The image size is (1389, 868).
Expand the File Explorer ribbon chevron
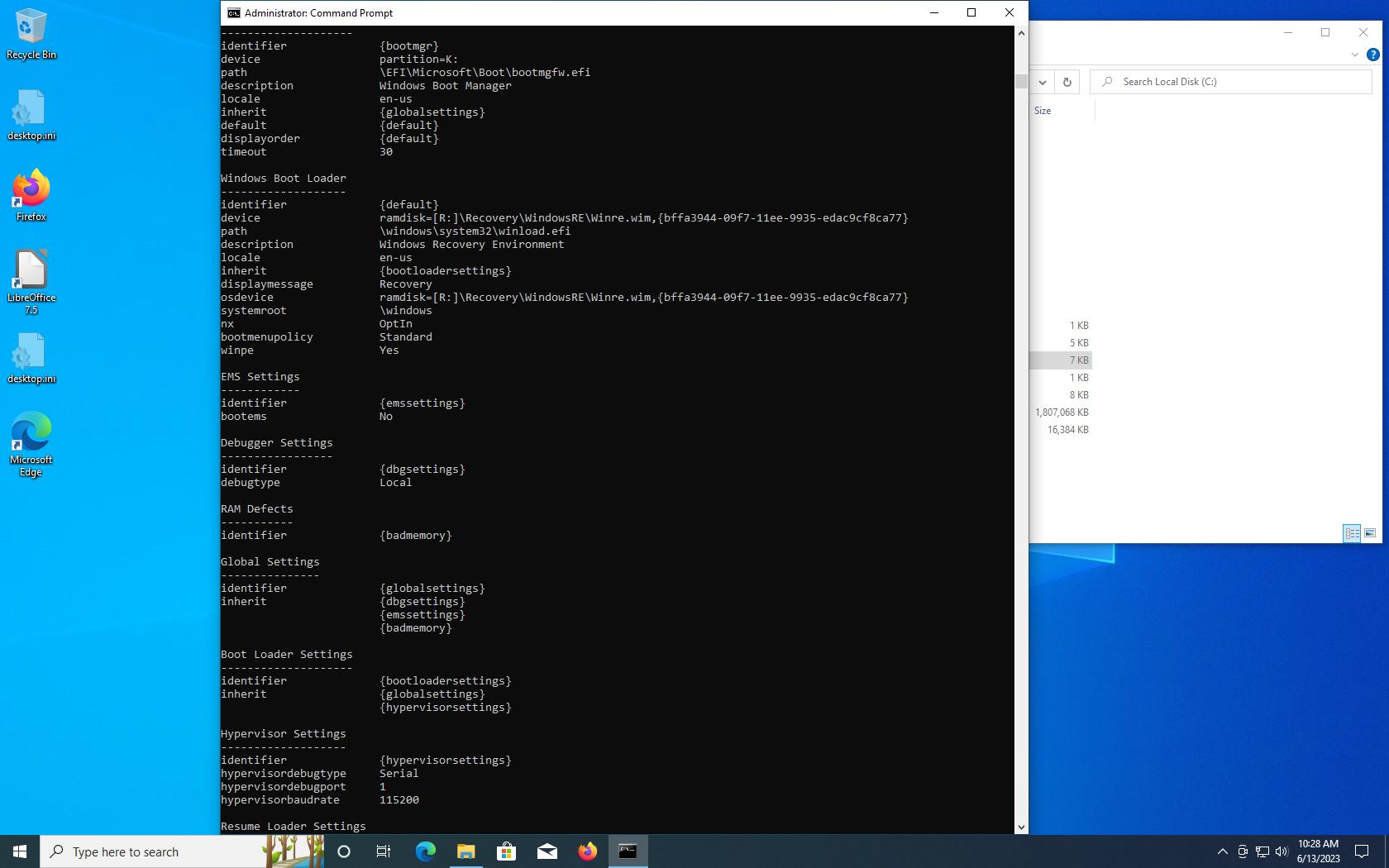(x=1354, y=55)
